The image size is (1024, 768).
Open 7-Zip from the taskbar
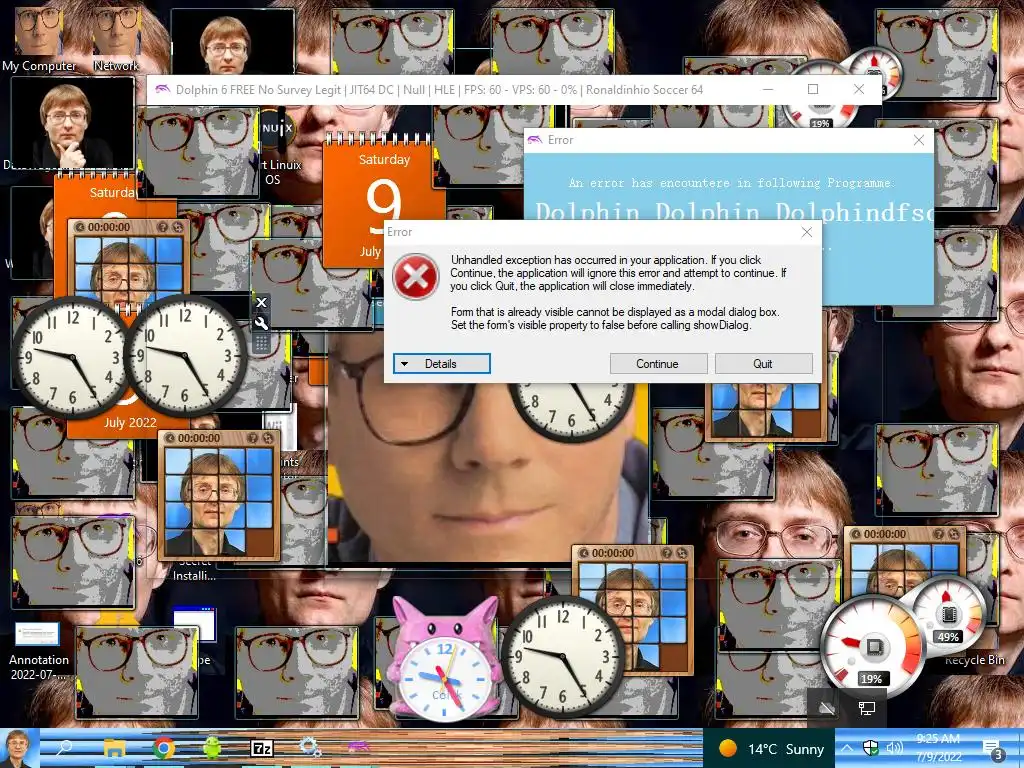click(x=262, y=748)
